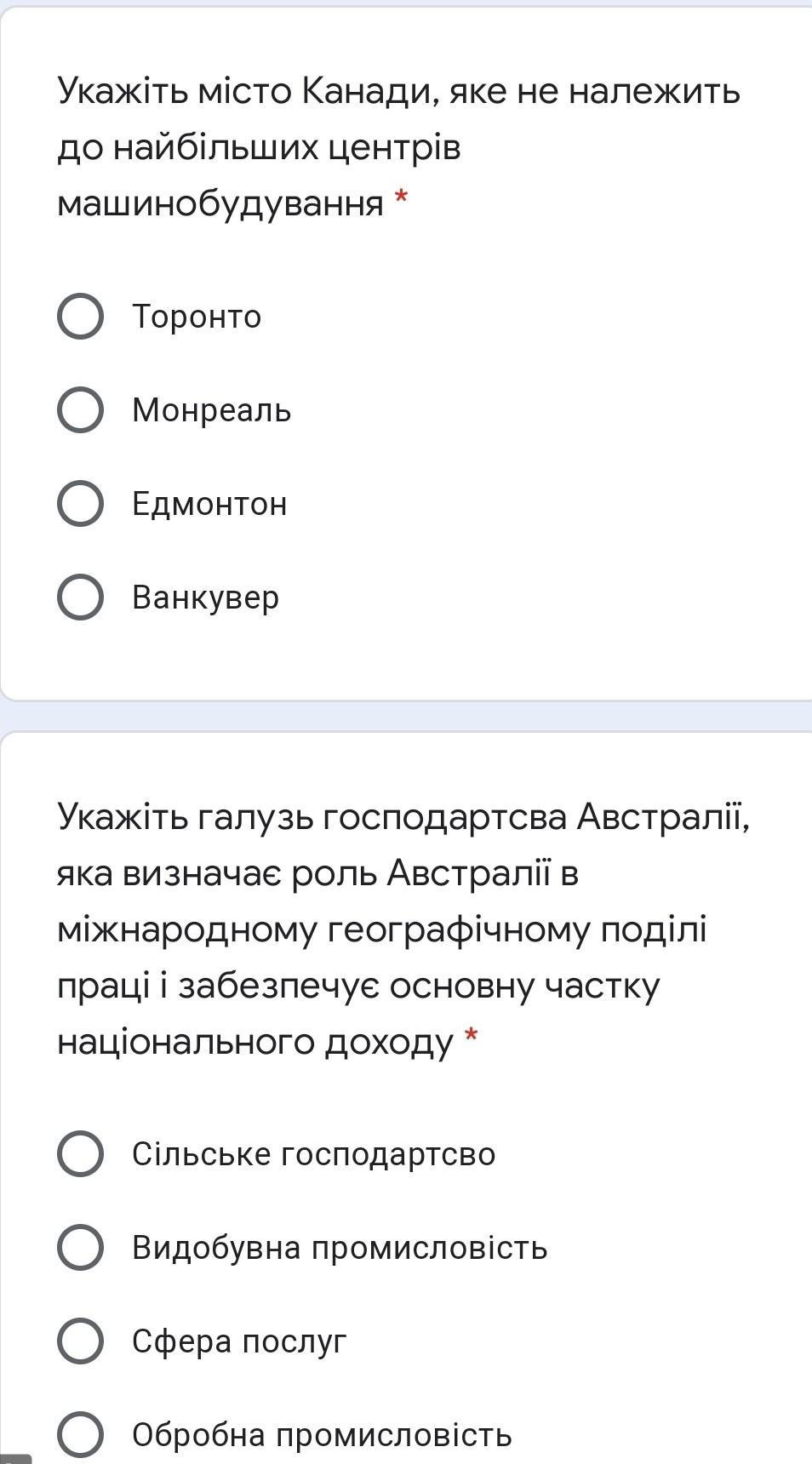Tap the Обробна промисловість label text
The height and width of the screenshot is (1464, 812).
(322, 1435)
